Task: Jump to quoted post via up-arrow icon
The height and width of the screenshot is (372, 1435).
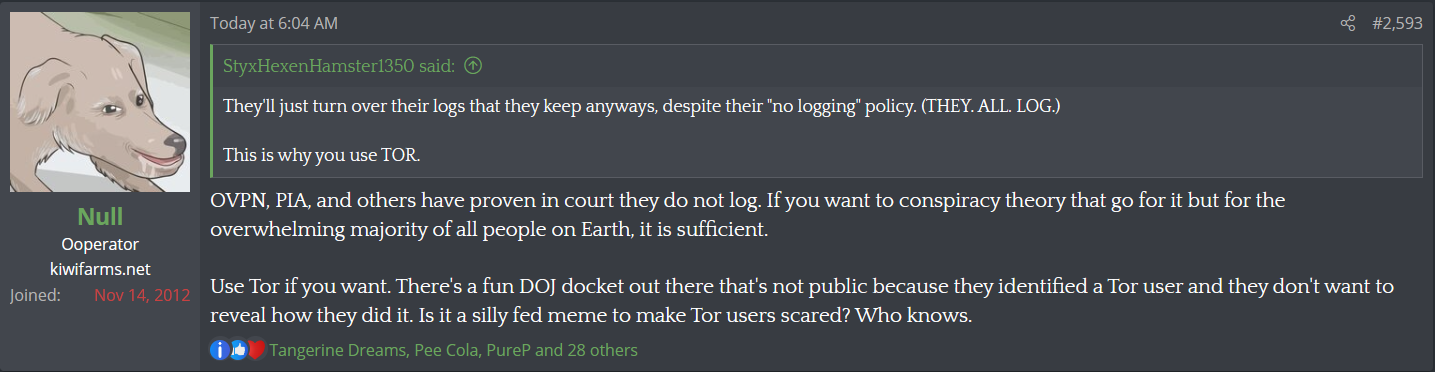Action: pos(473,66)
